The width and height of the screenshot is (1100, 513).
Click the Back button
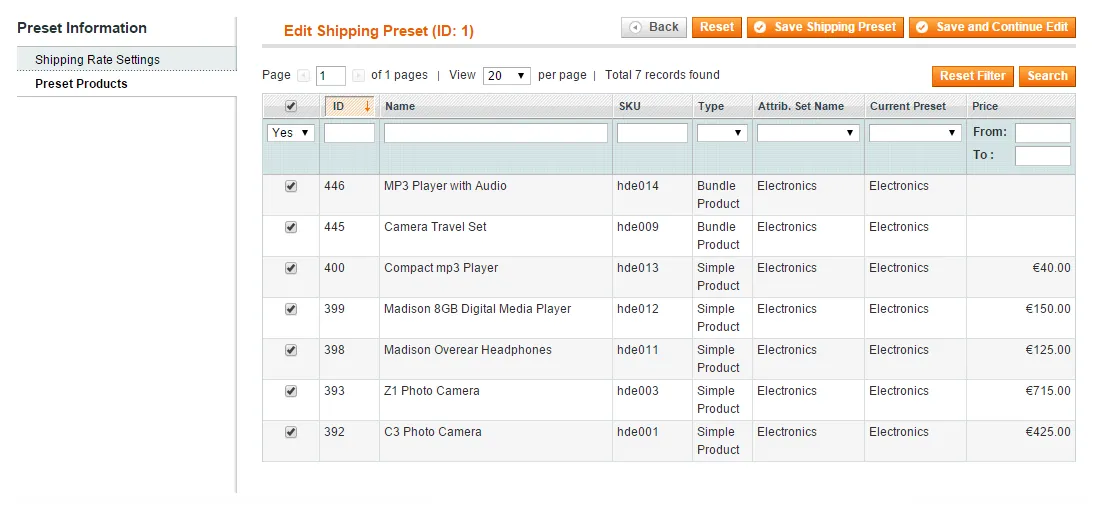point(654,27)
